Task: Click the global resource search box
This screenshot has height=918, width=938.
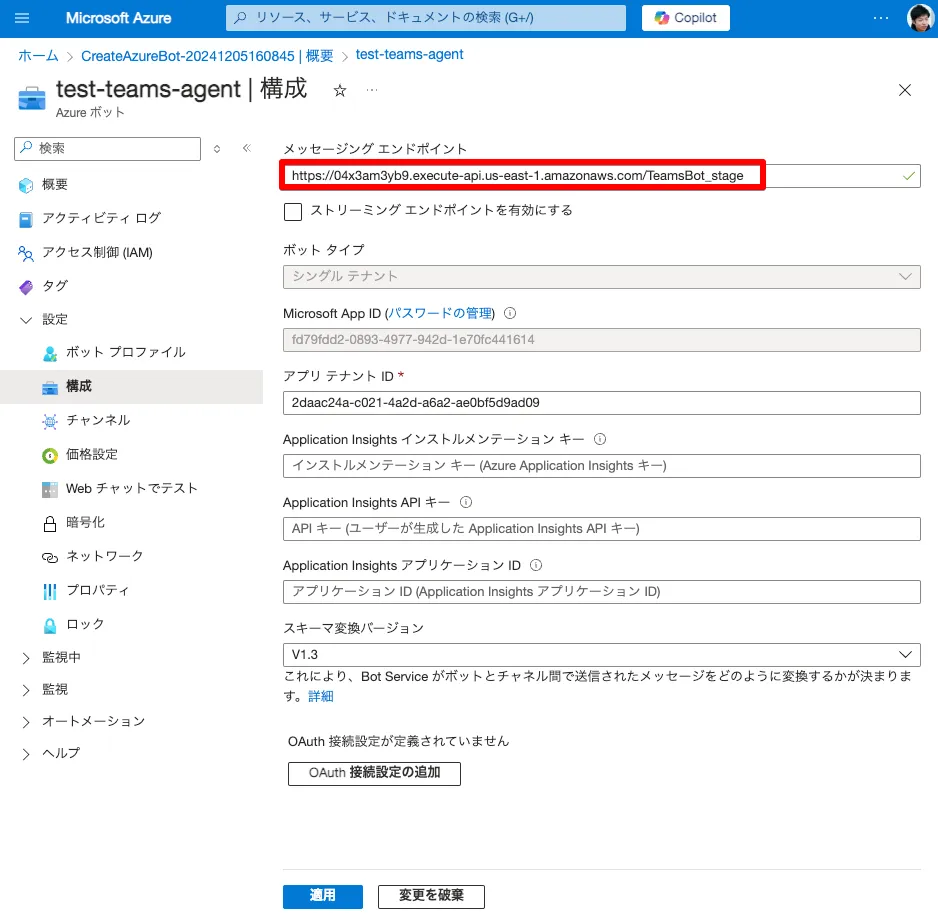Action: tap(426, 18)
